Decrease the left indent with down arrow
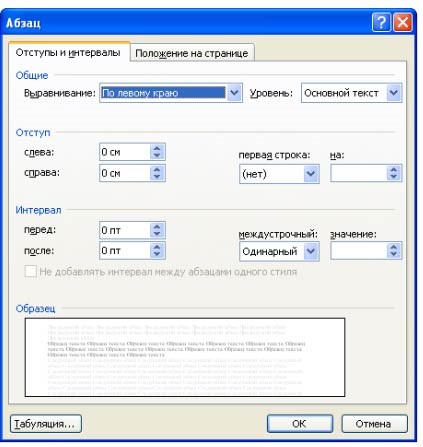The image size is (423, 447). point(157,156)
